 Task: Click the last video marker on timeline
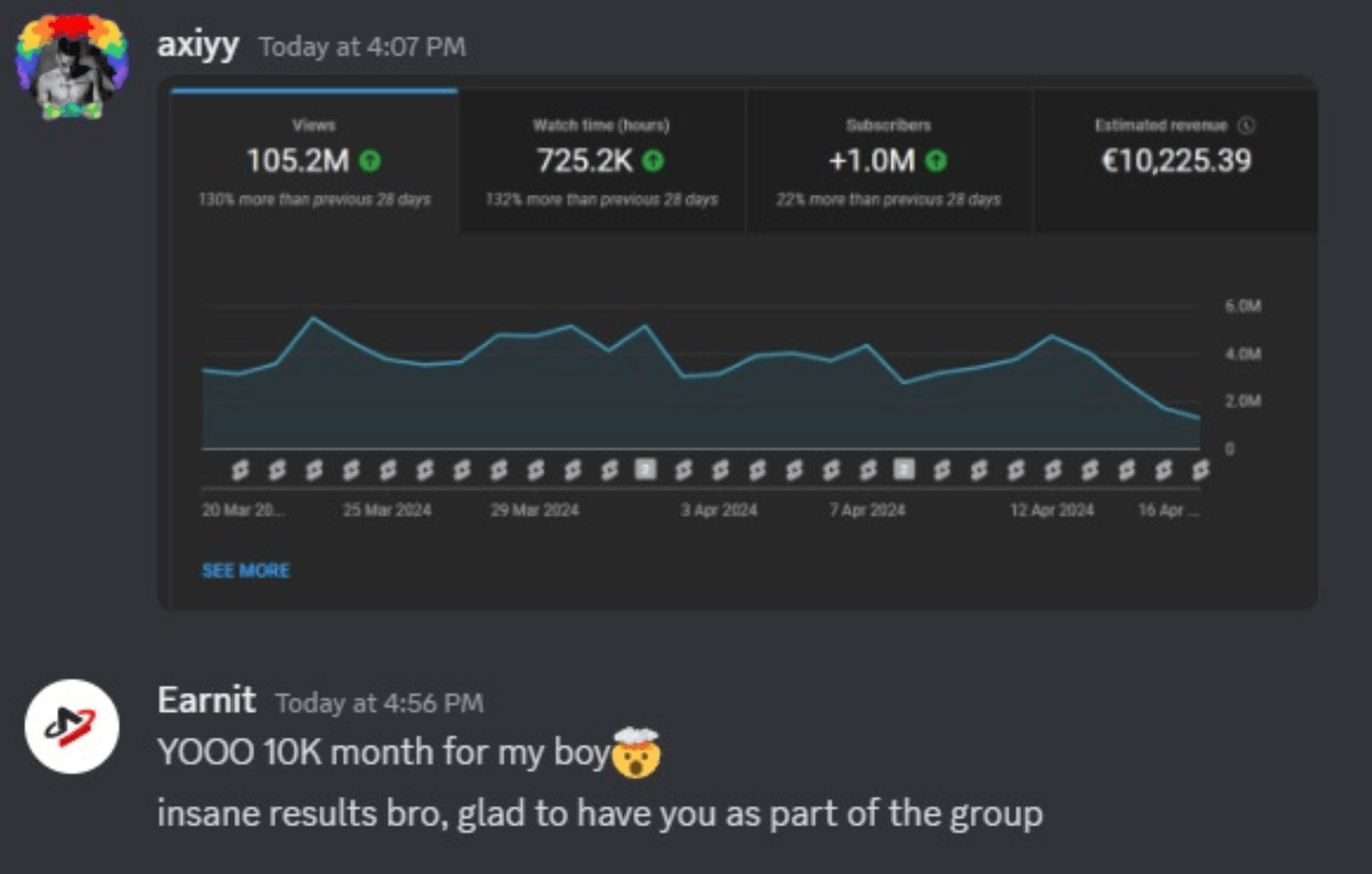click(1200, 470)
